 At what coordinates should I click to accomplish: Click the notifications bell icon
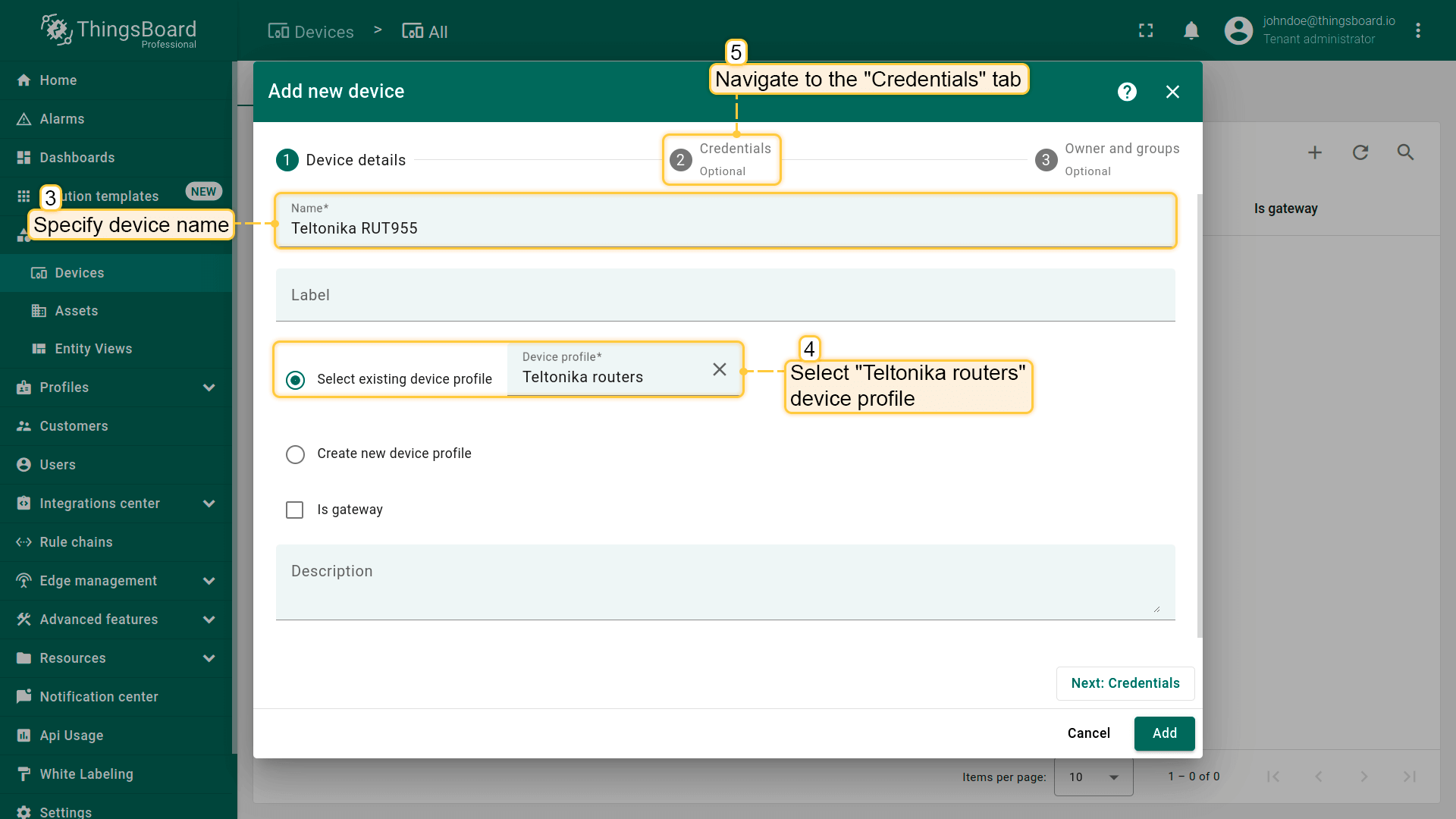[x=1191, y=30]
